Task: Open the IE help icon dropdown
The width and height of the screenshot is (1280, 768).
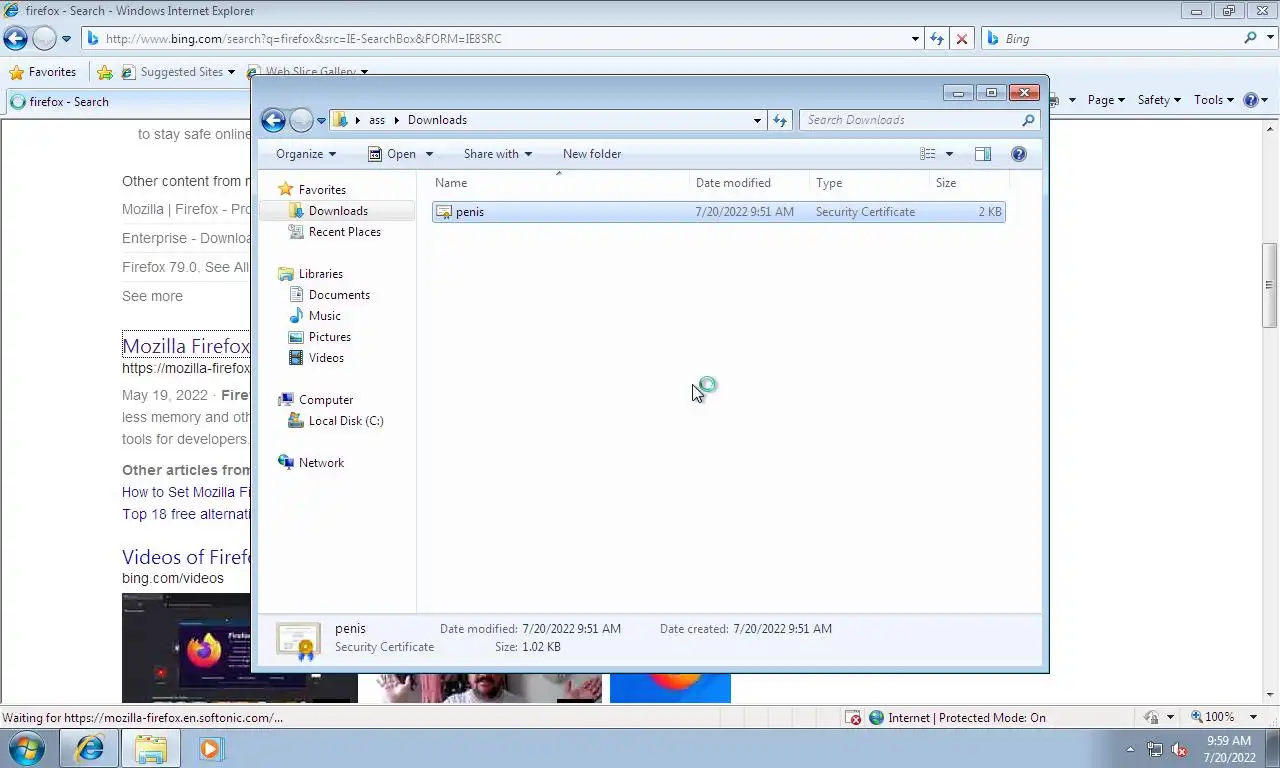Action: [x=1255, y=100]
